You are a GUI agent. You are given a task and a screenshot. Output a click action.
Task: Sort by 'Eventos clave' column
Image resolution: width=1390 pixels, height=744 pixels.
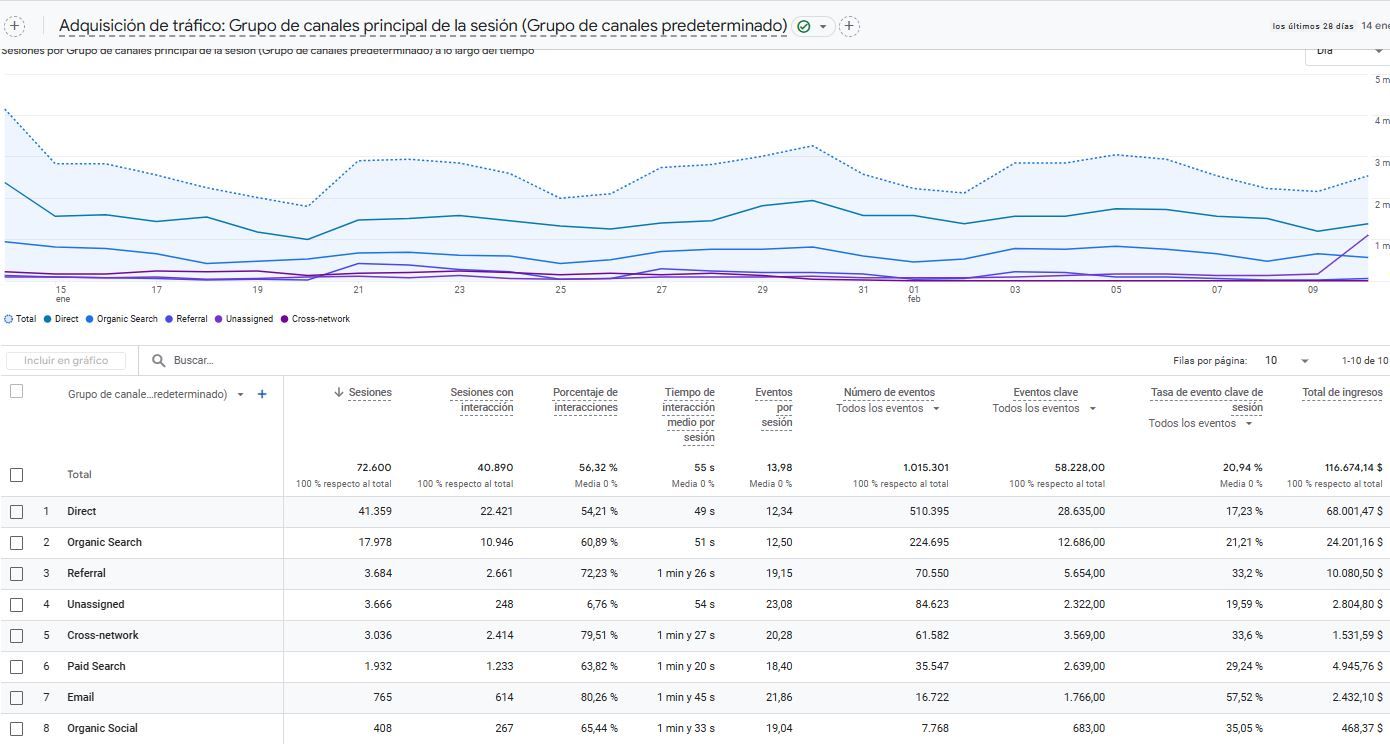[x=1045, y=392]
